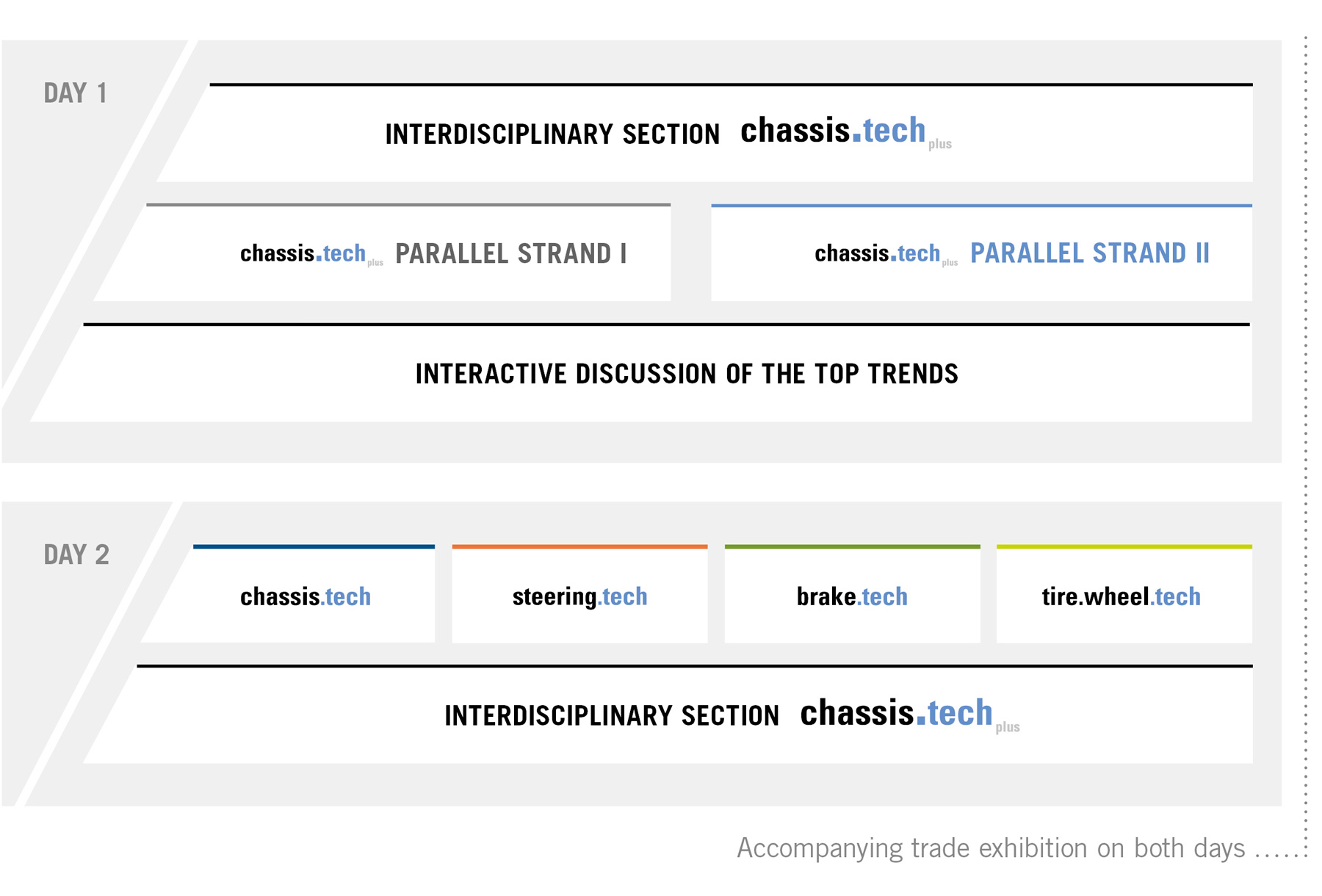This screenshot has width=1322, height=896.
Task: Click PARALLEL STRAND I heading
Action: click(511, 253)
